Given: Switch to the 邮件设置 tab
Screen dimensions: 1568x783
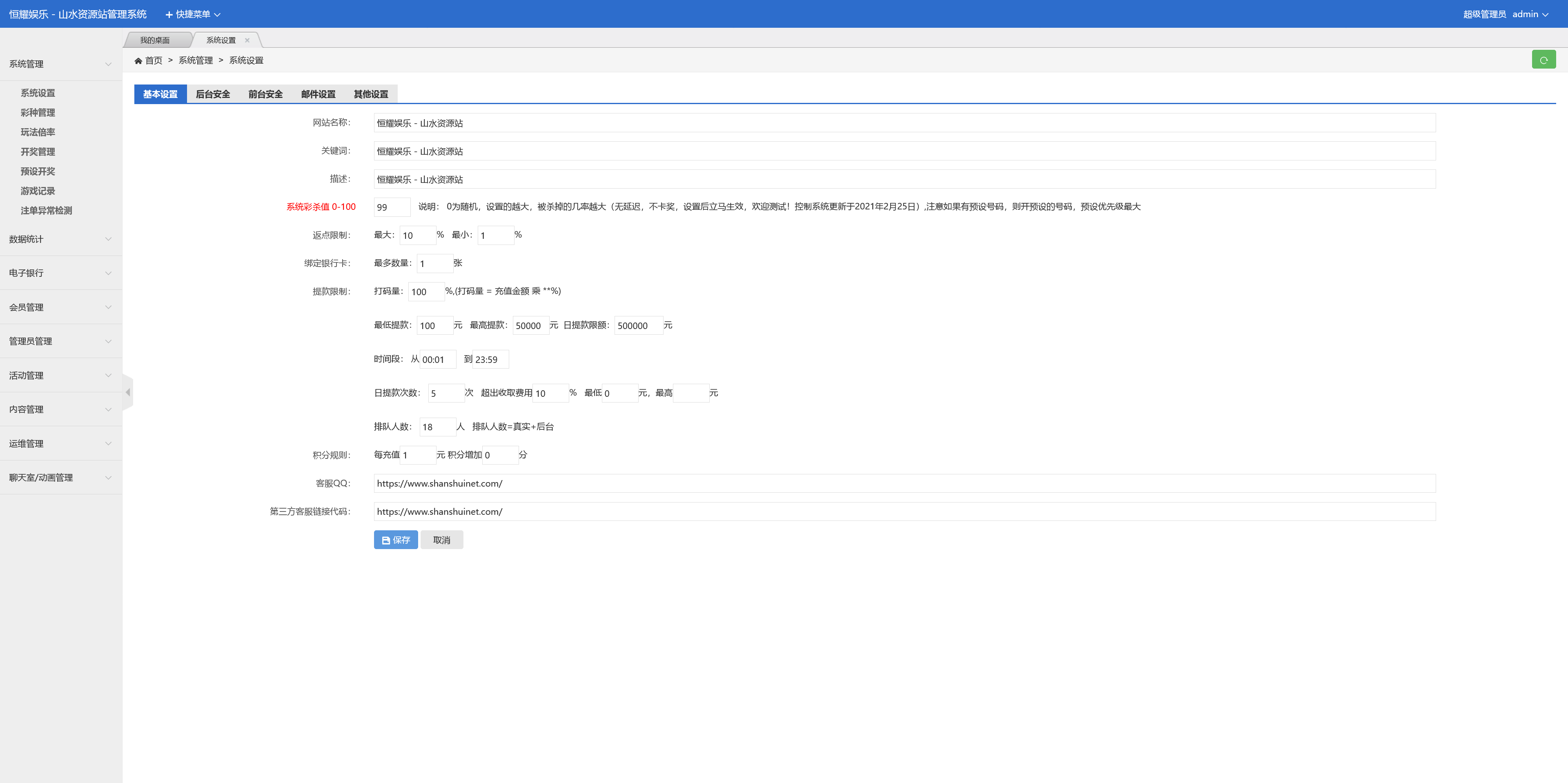Looking at the screenshot, I should (x=318, y=94).
